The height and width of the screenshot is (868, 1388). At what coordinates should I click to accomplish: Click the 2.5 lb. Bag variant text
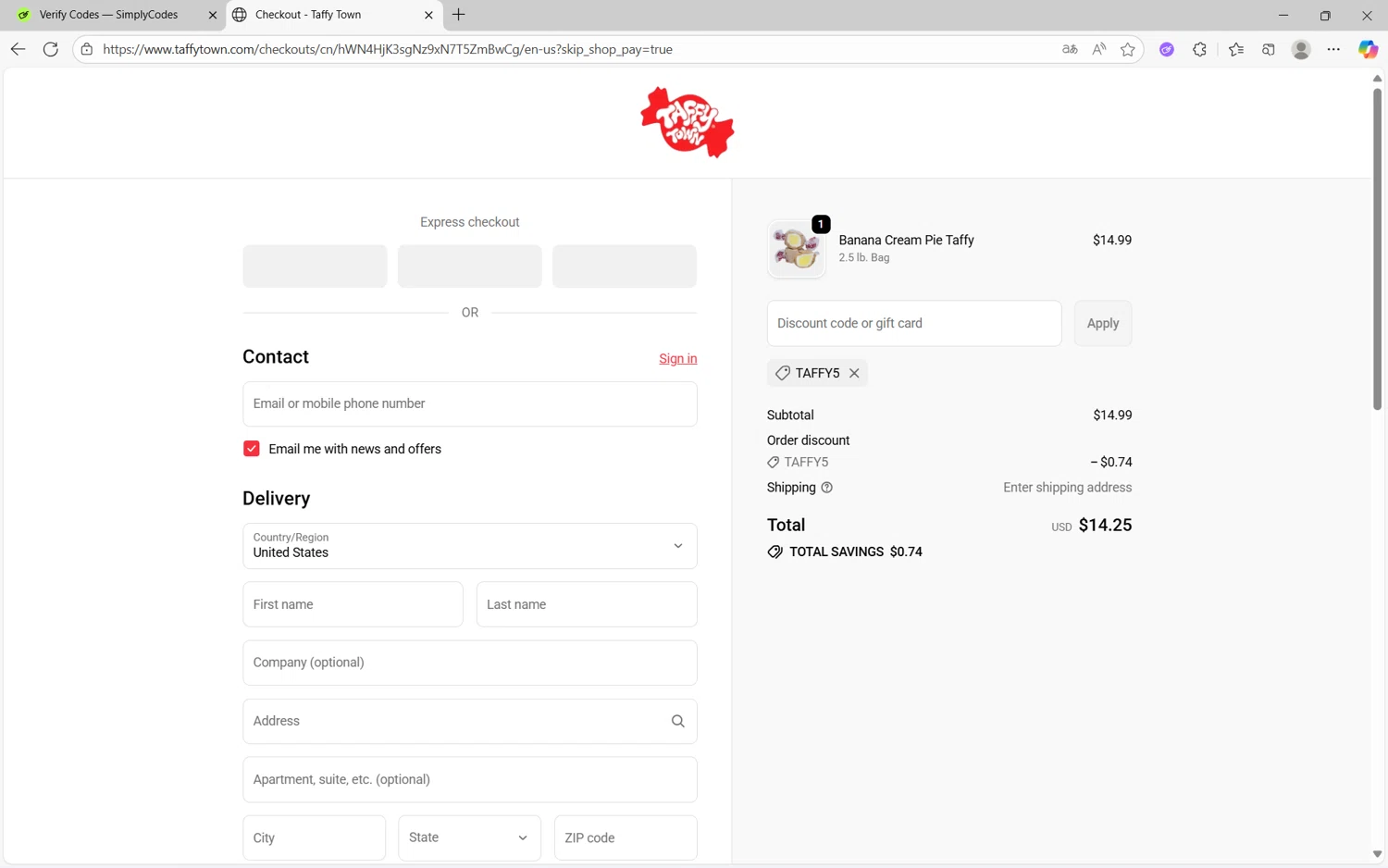click(x=864, y=257)
